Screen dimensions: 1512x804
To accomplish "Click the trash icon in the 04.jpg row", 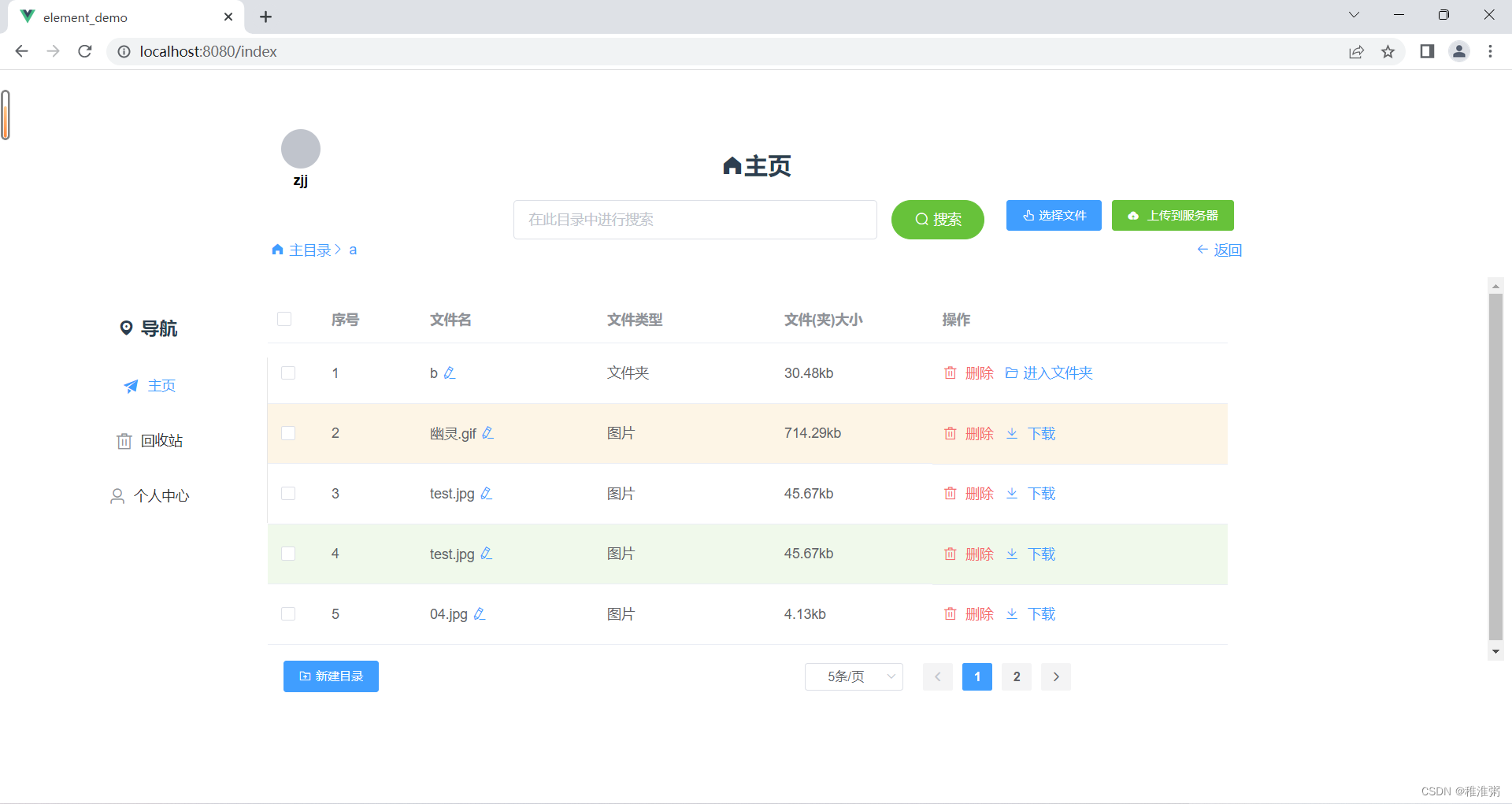I will [x=951, y=613].
